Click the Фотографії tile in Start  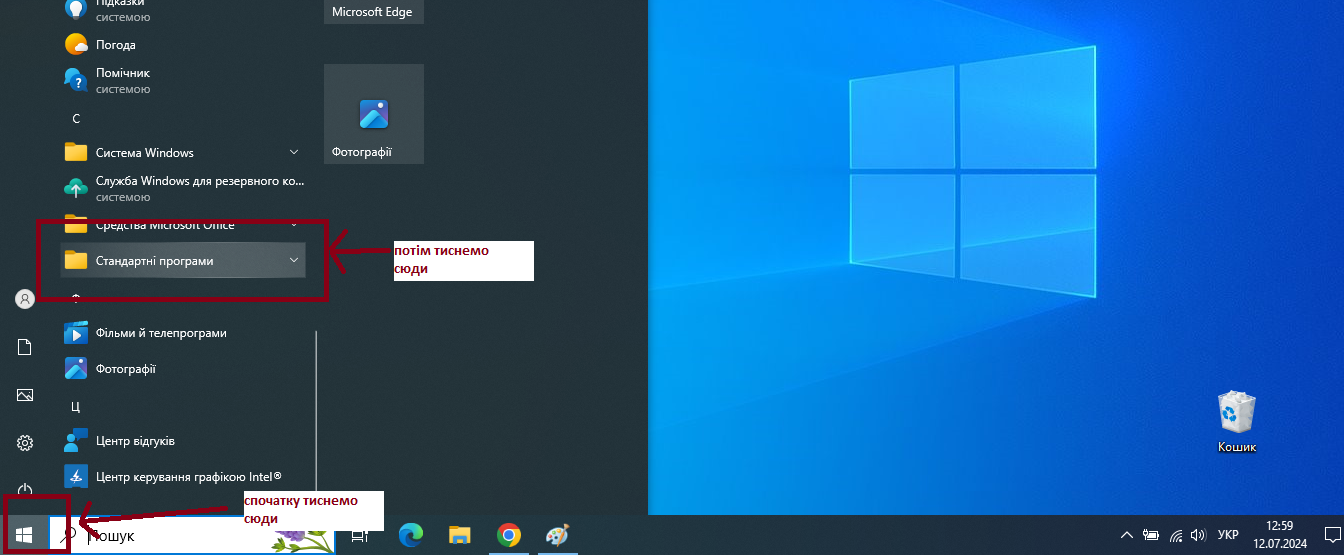pos(374,114)
